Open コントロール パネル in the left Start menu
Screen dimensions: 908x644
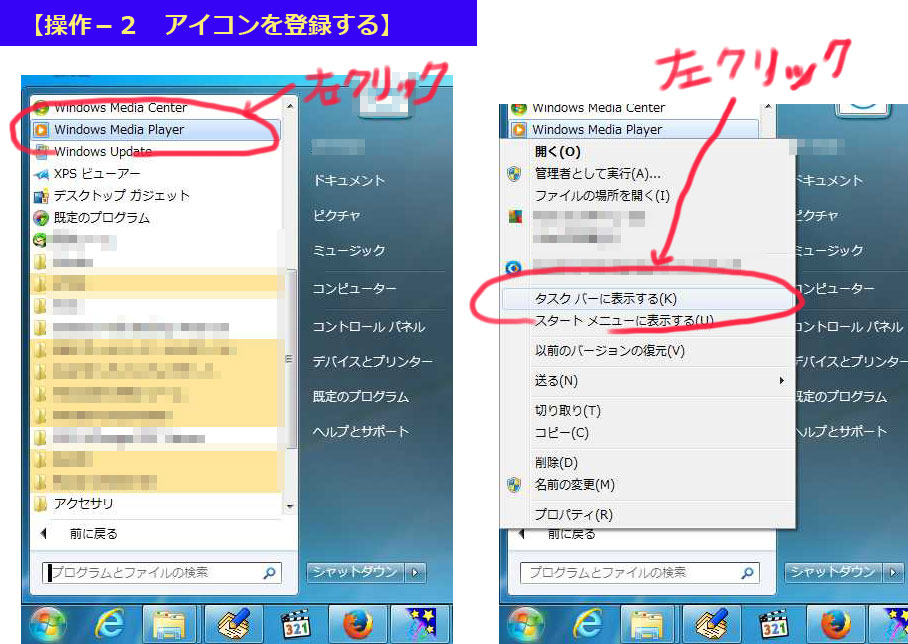pos(368,327)
